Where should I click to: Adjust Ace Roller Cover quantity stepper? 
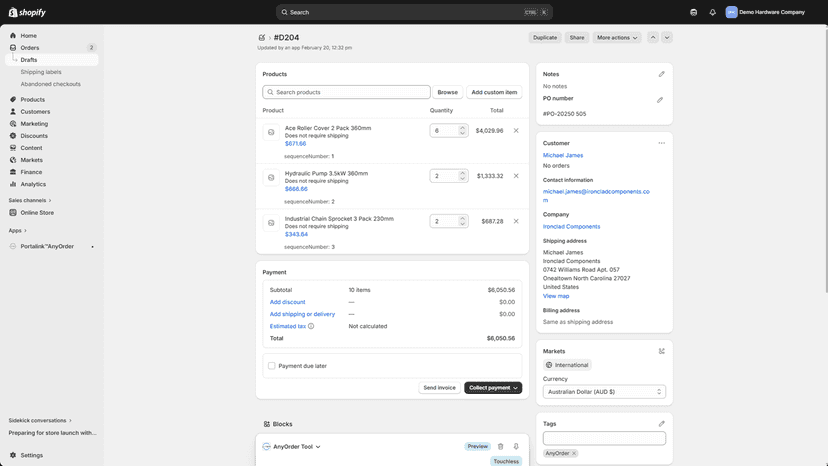pos(462,131)
